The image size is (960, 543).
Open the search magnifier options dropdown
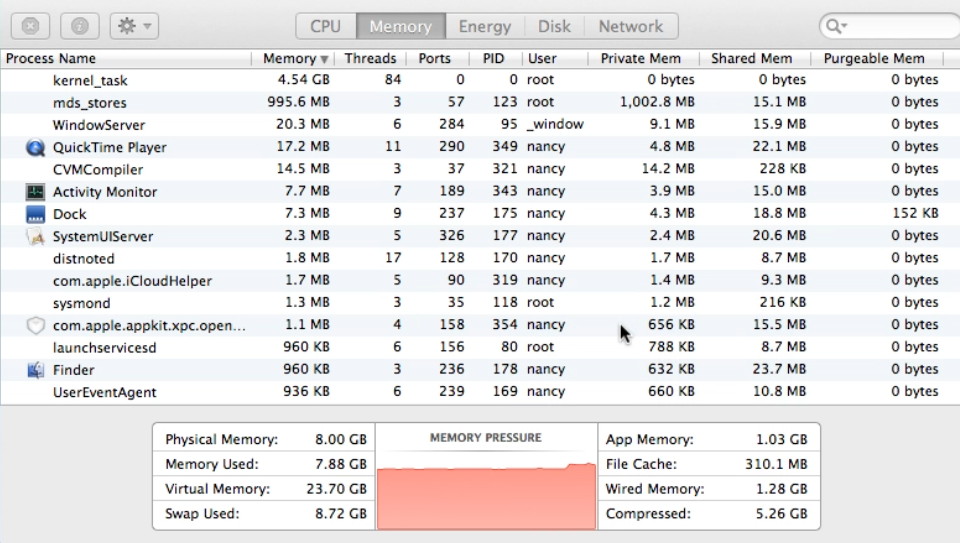pos(836,26)
